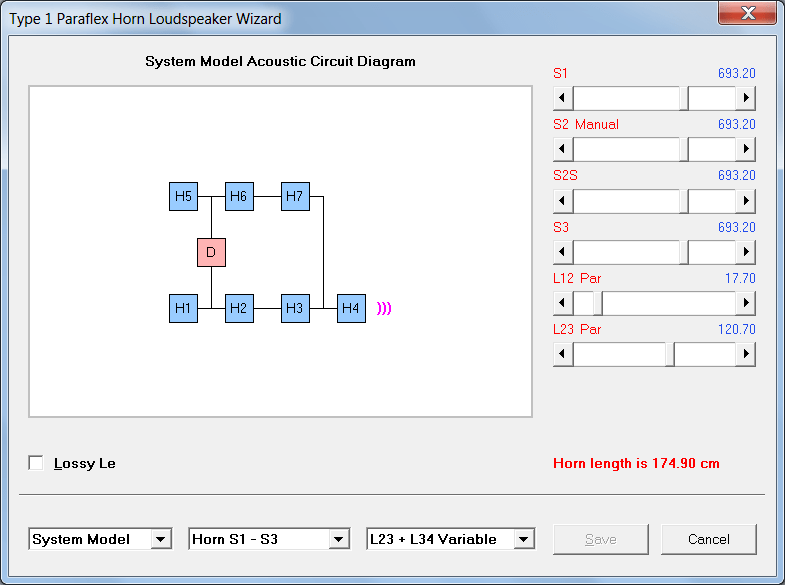Click the L12 Par label
Image resolution: width=785 pixels, height=585 pixels.
pos(577,278)
